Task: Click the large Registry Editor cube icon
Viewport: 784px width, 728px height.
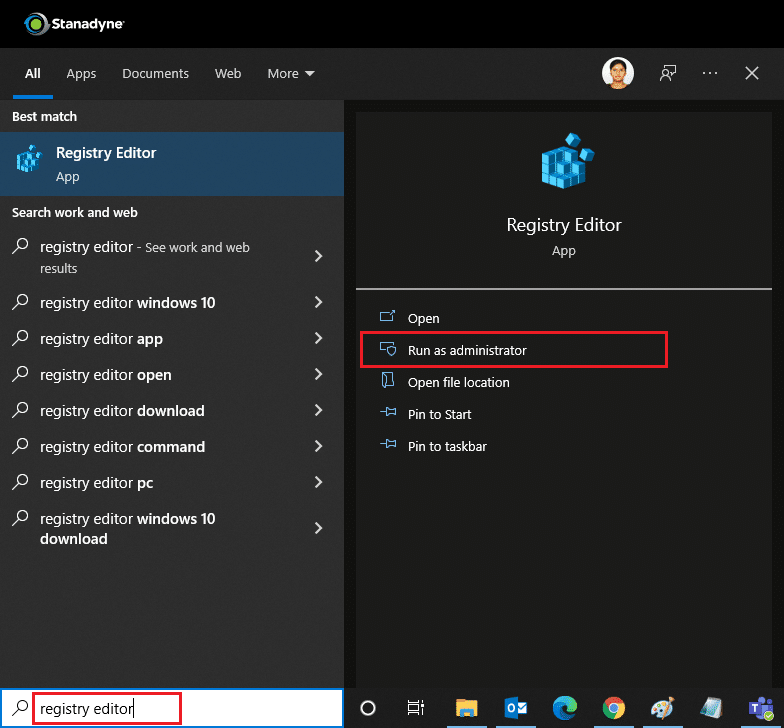Action: point(567,161)
